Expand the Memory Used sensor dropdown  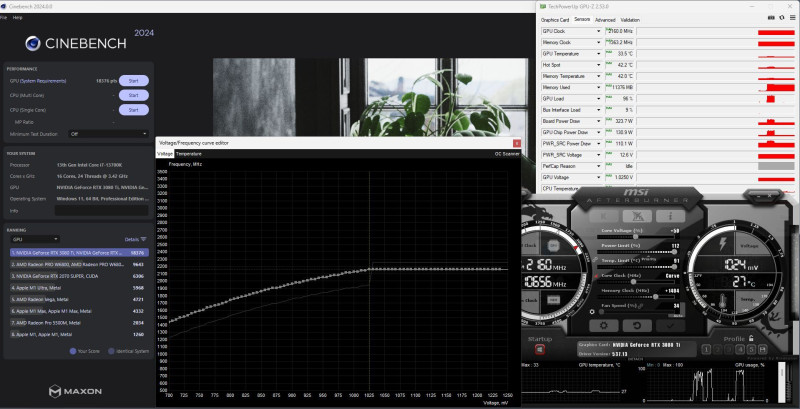point(598,87)
